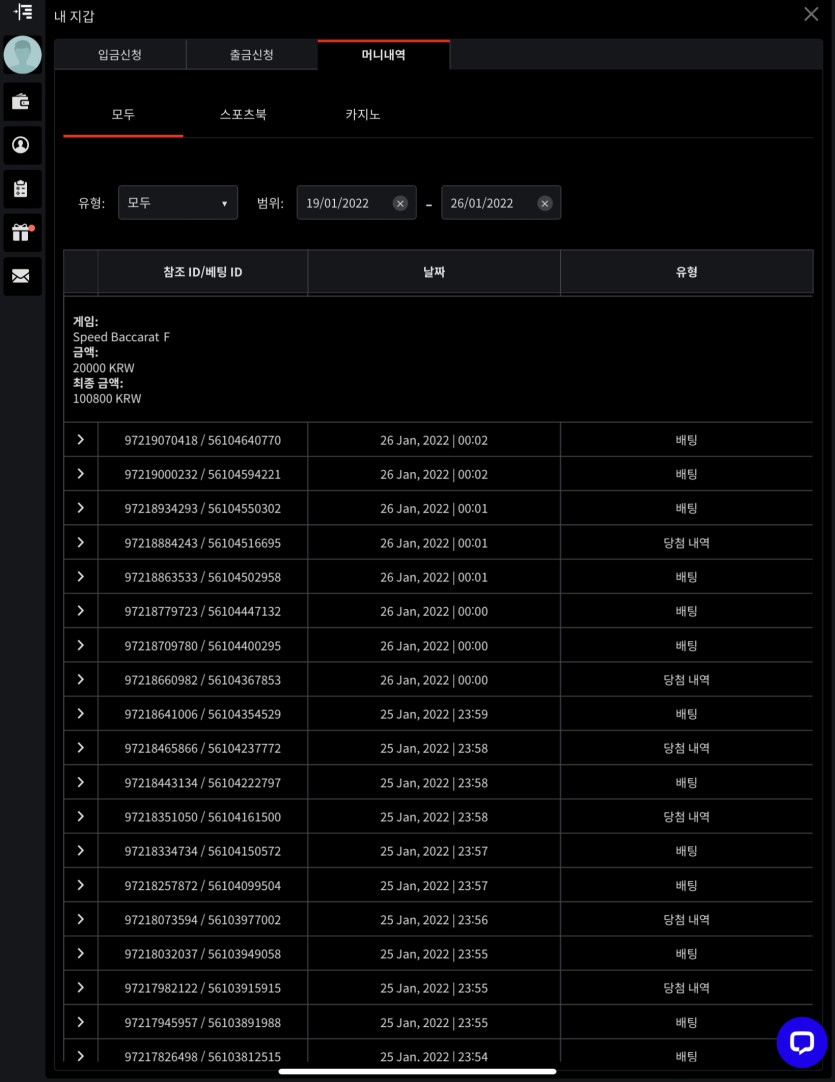Expand row 97217945957 / 56103891988
This screenshot has height=1082, width=835.
[81, 1021]
